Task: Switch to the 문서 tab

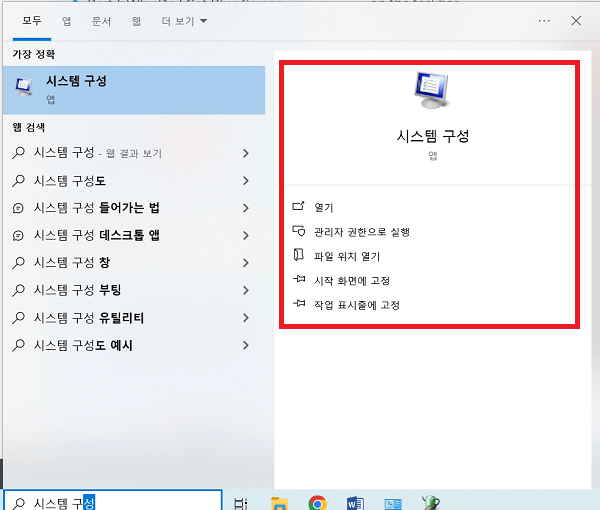Action: [101, 21]
